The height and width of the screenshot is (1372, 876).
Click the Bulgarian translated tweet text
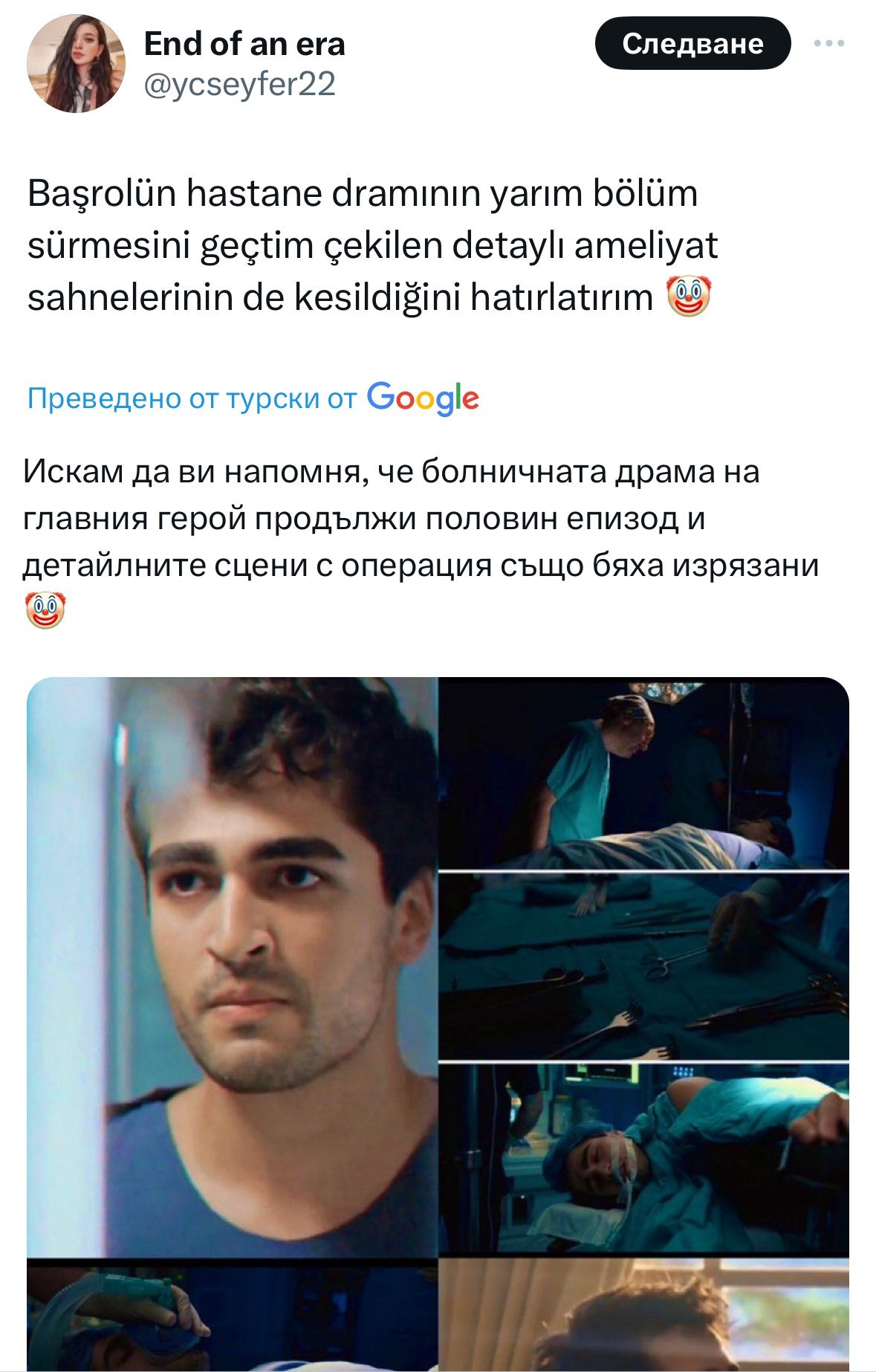(x=421, y=541)
